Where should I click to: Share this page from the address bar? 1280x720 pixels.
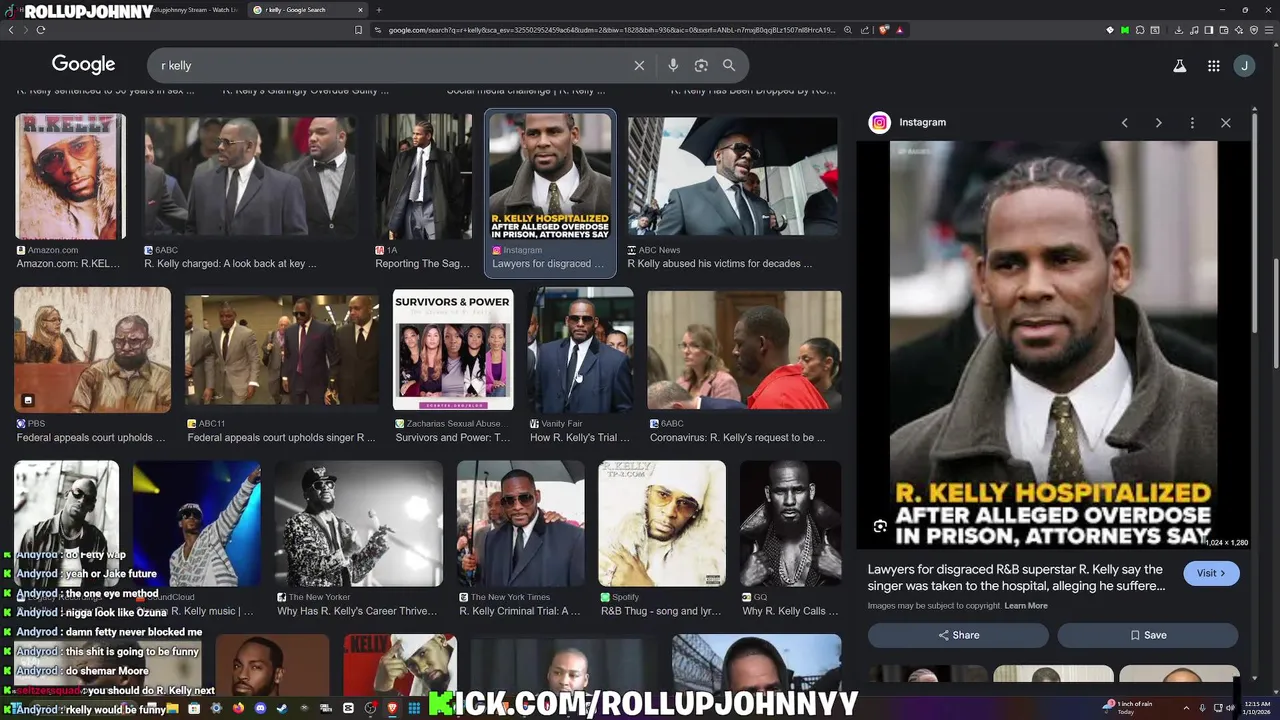pos(865,30)
